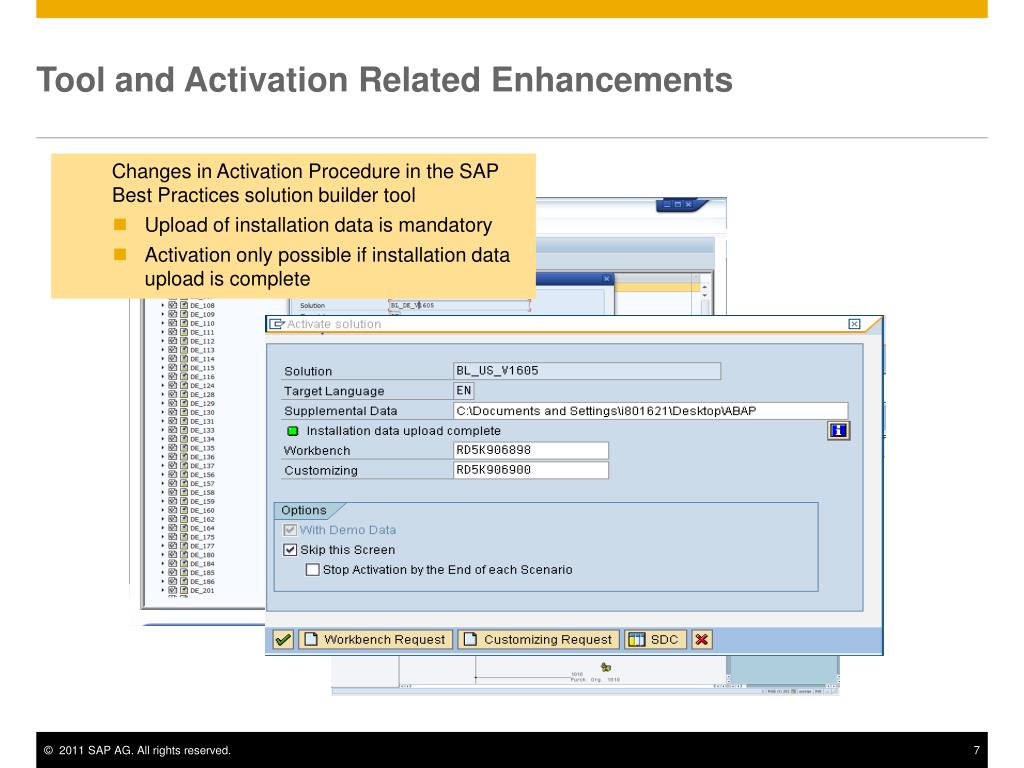
Task: Expand the DE_164 tree node
Action: click(163, 528)
